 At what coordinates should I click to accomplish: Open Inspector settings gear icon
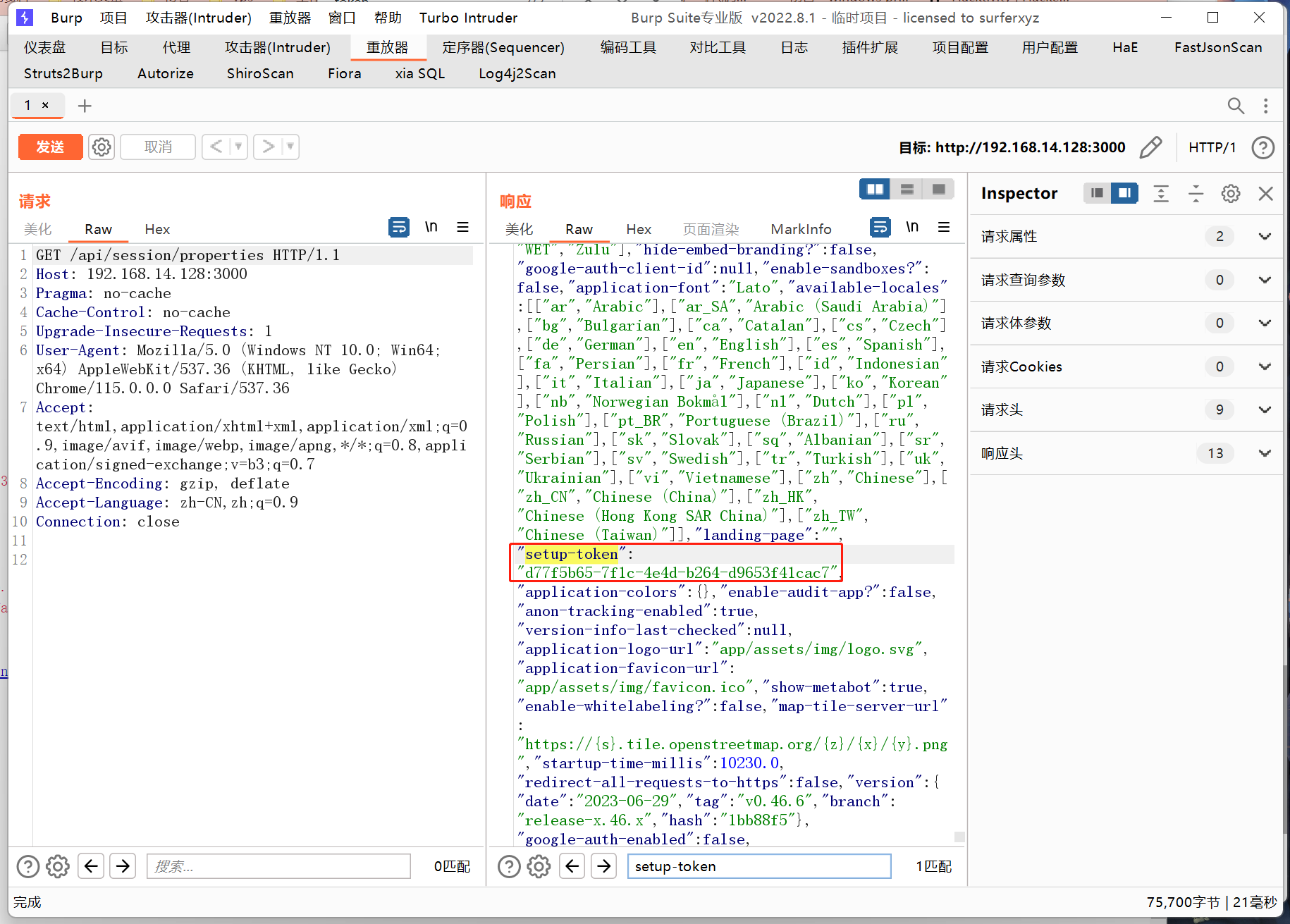[1231, 194]
